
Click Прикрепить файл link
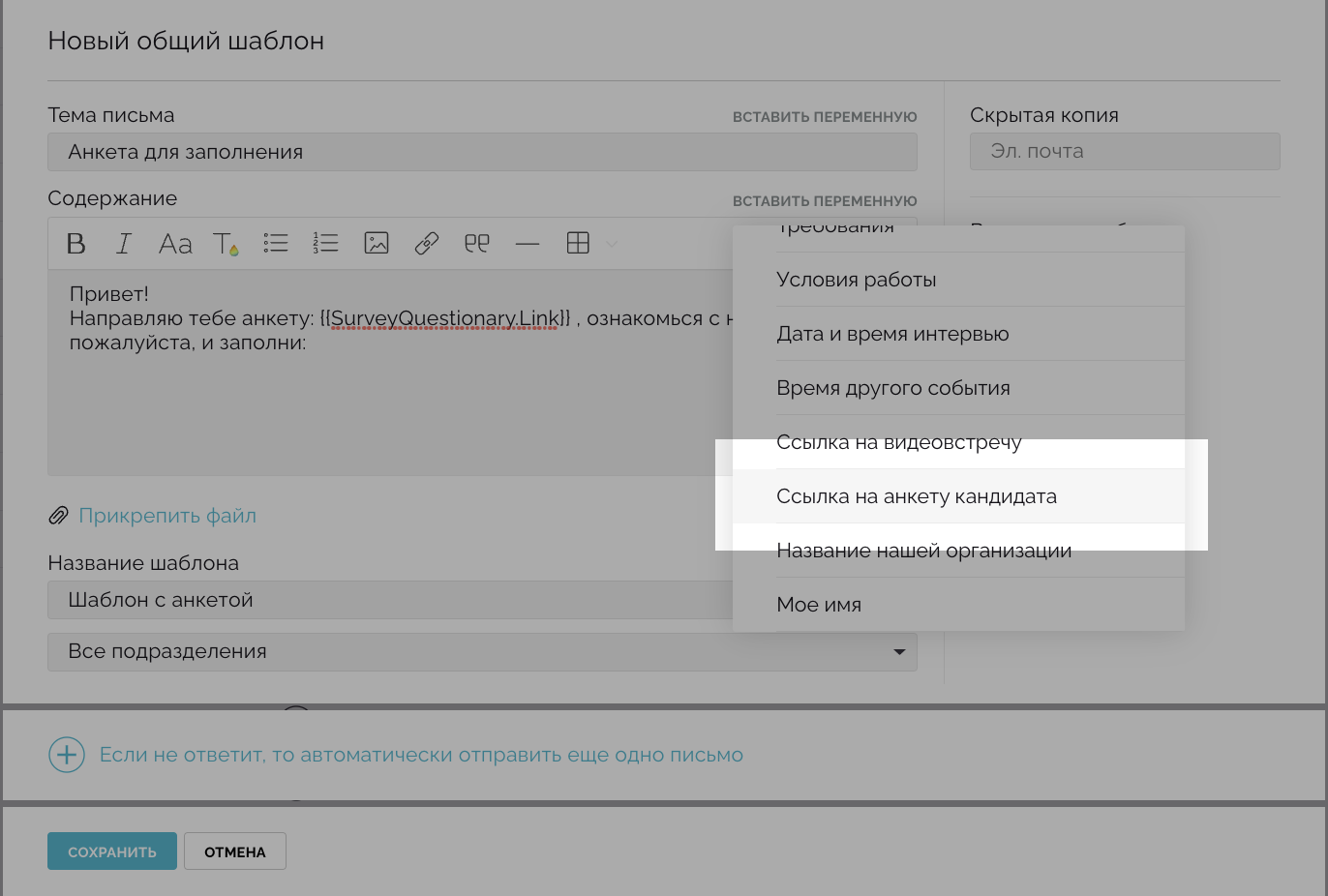click(166, 516)
